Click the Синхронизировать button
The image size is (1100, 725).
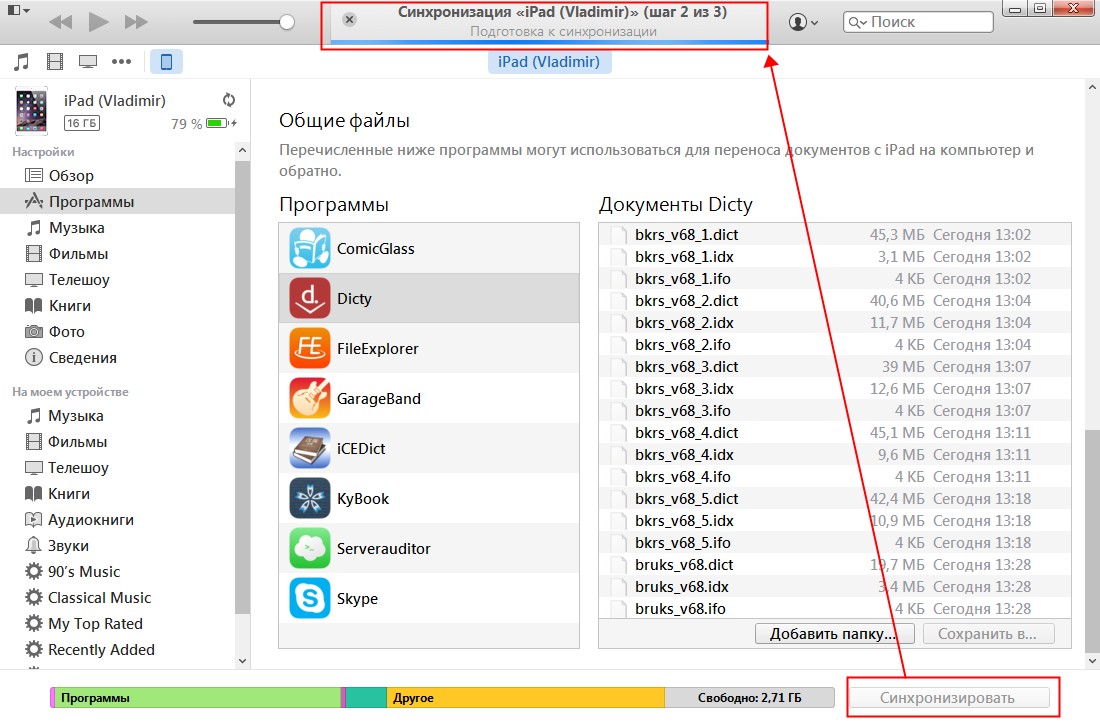point(948,698)
